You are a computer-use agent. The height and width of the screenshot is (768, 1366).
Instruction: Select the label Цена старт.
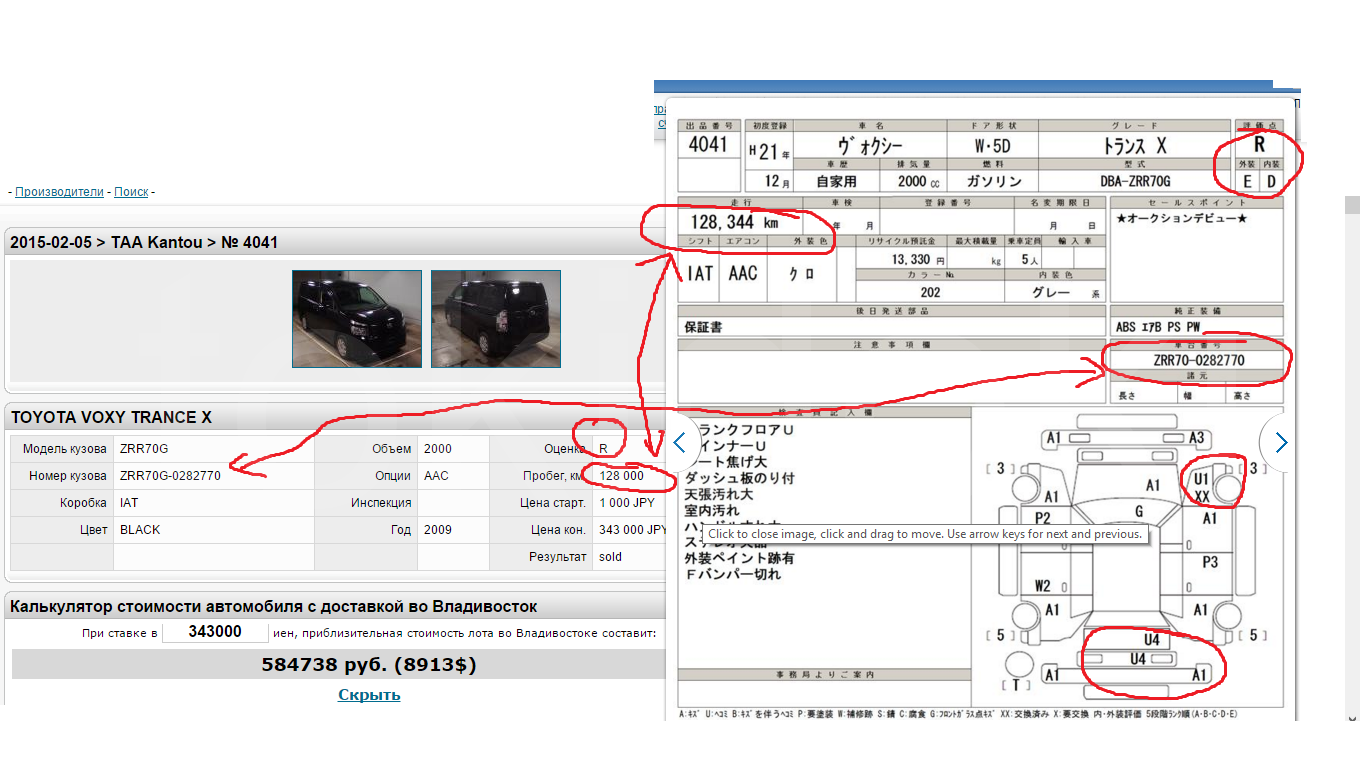[553, 503]
